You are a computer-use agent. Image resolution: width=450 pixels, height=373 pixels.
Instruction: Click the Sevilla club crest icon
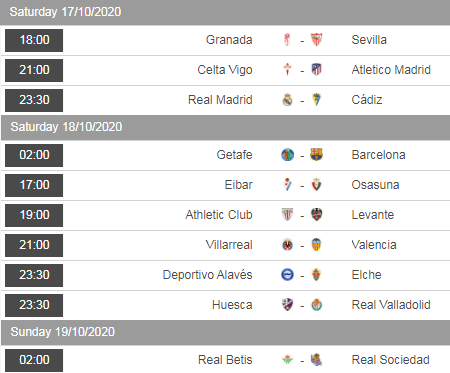click(316, 40)
